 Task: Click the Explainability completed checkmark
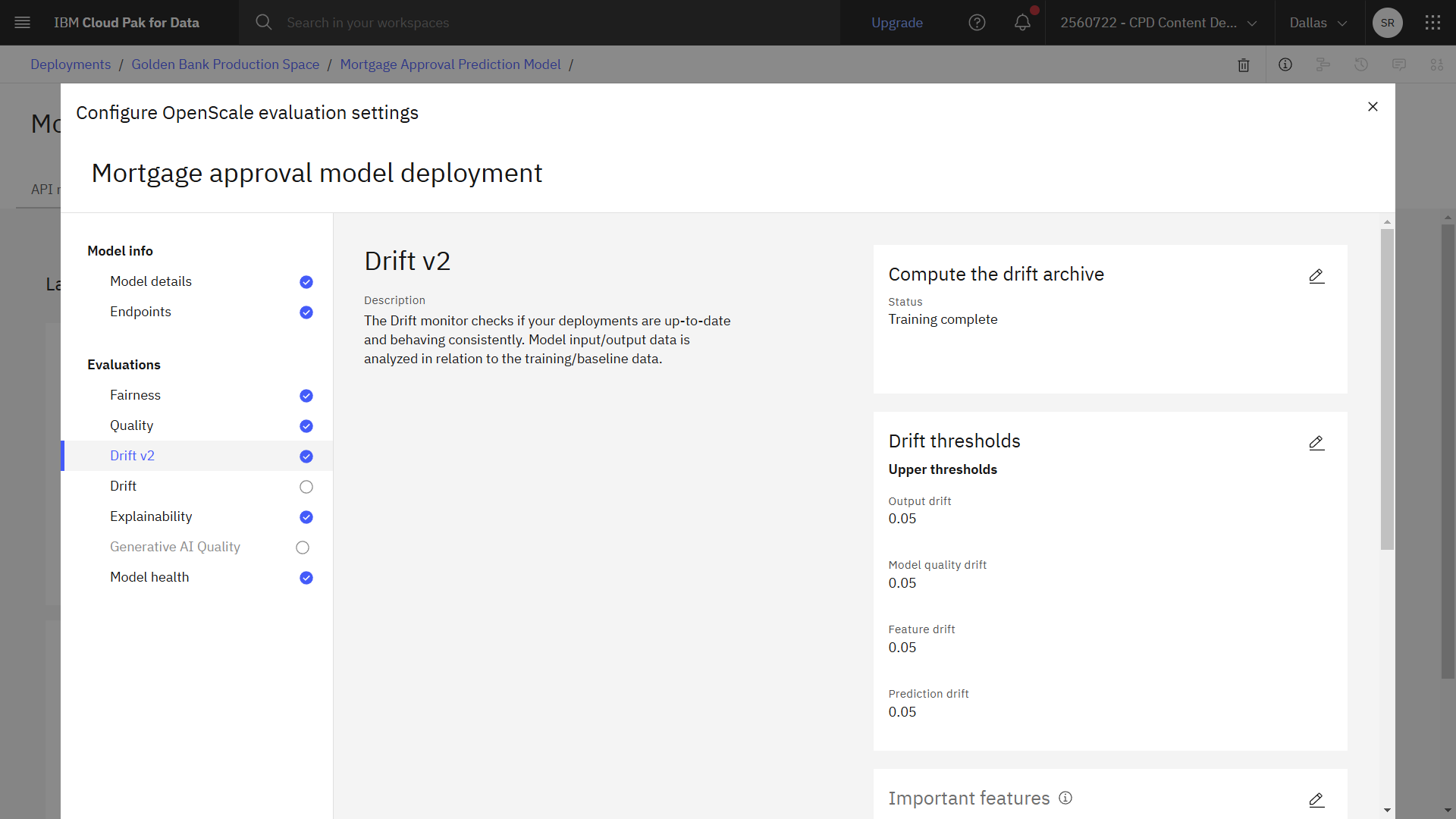coord(306,517)
